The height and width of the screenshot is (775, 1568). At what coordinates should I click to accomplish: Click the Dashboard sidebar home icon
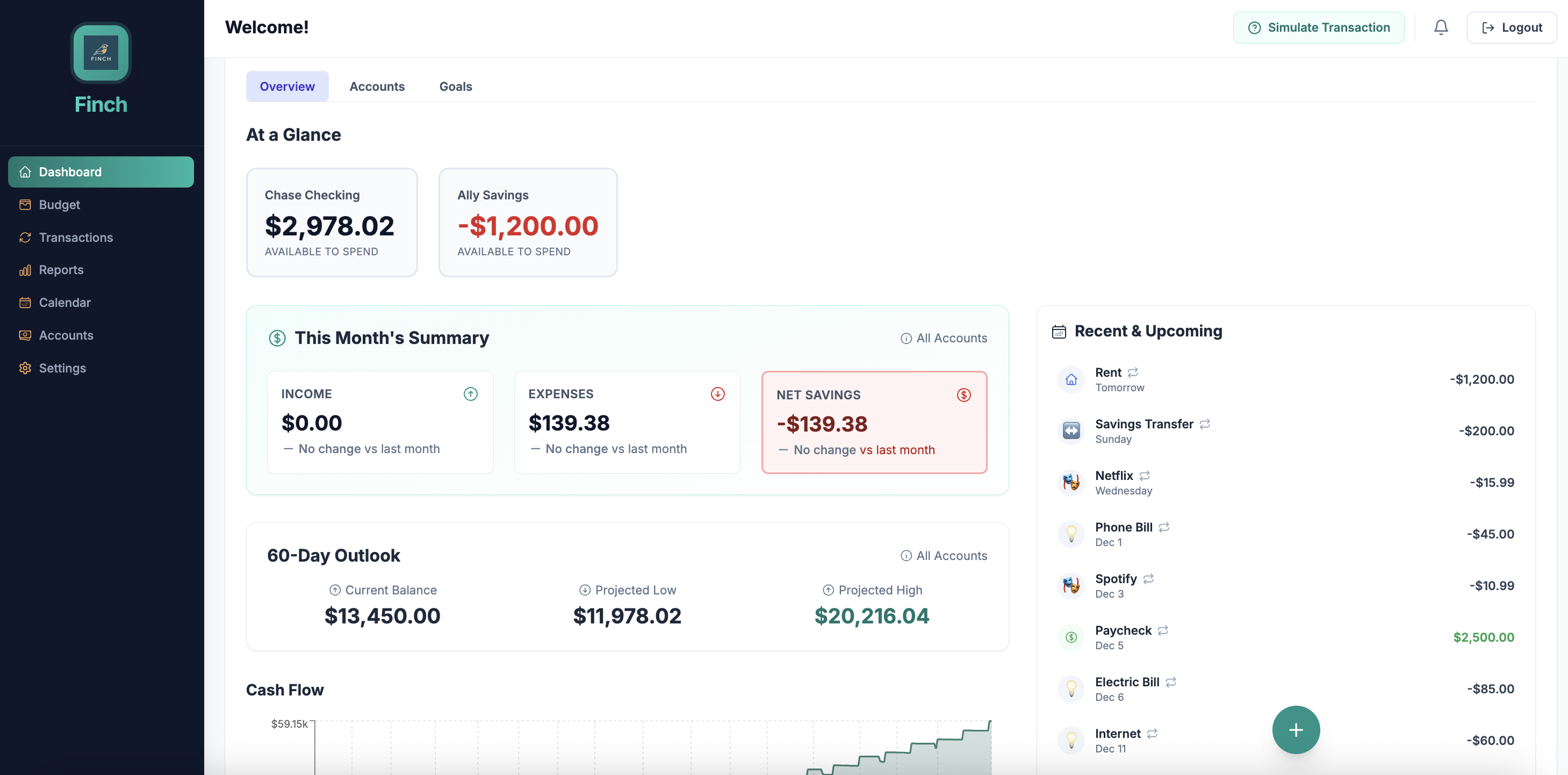25,171
